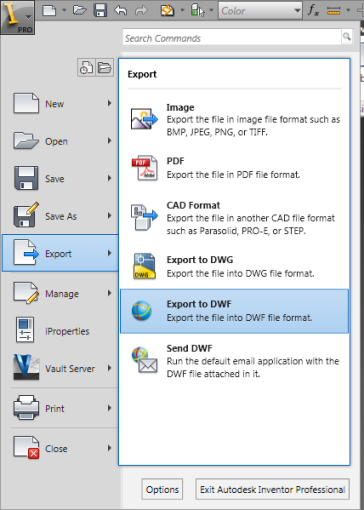Select the Manage menu item
The image size is (364, 510).
[x=60, y=294]
